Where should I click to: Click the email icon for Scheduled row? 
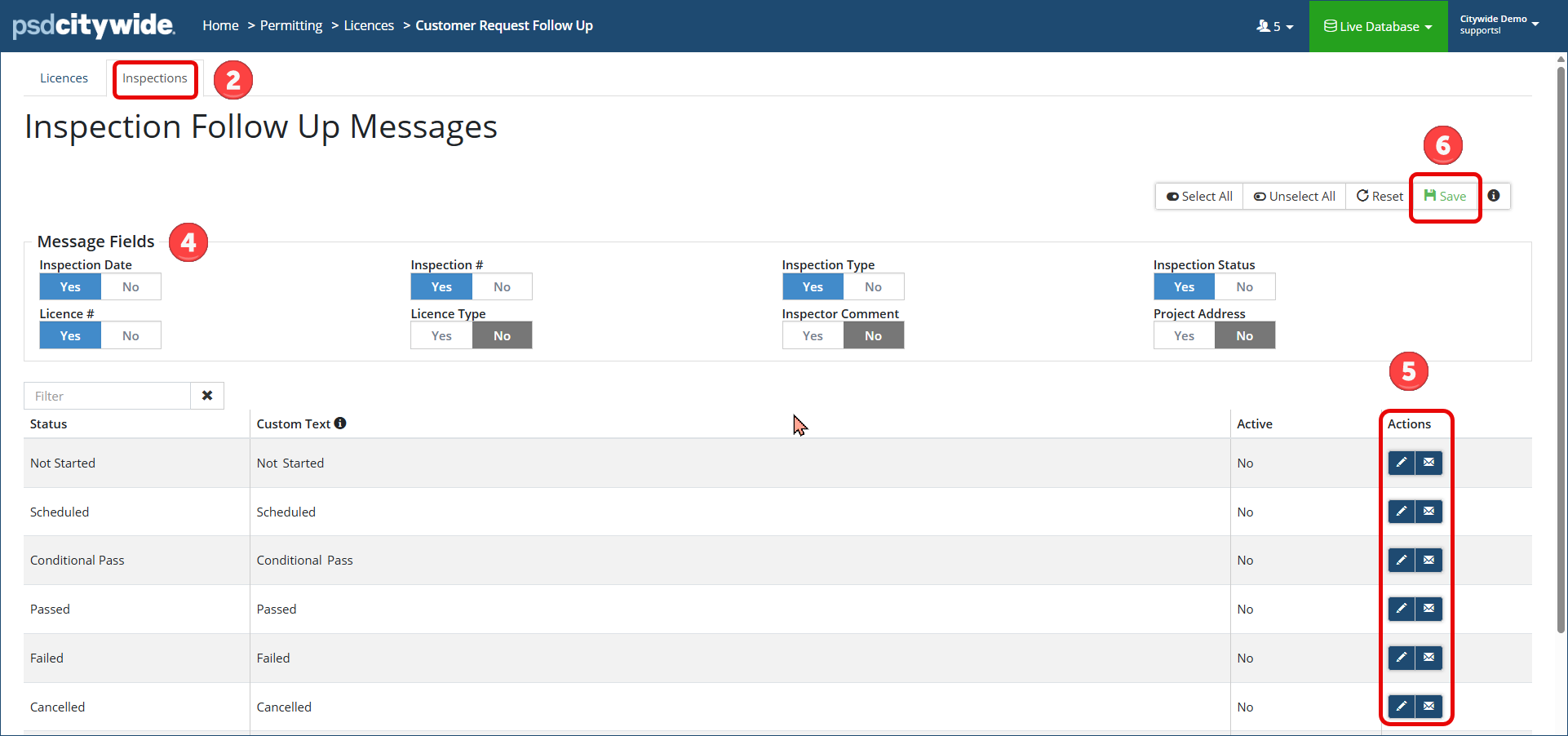(1428, 512)
